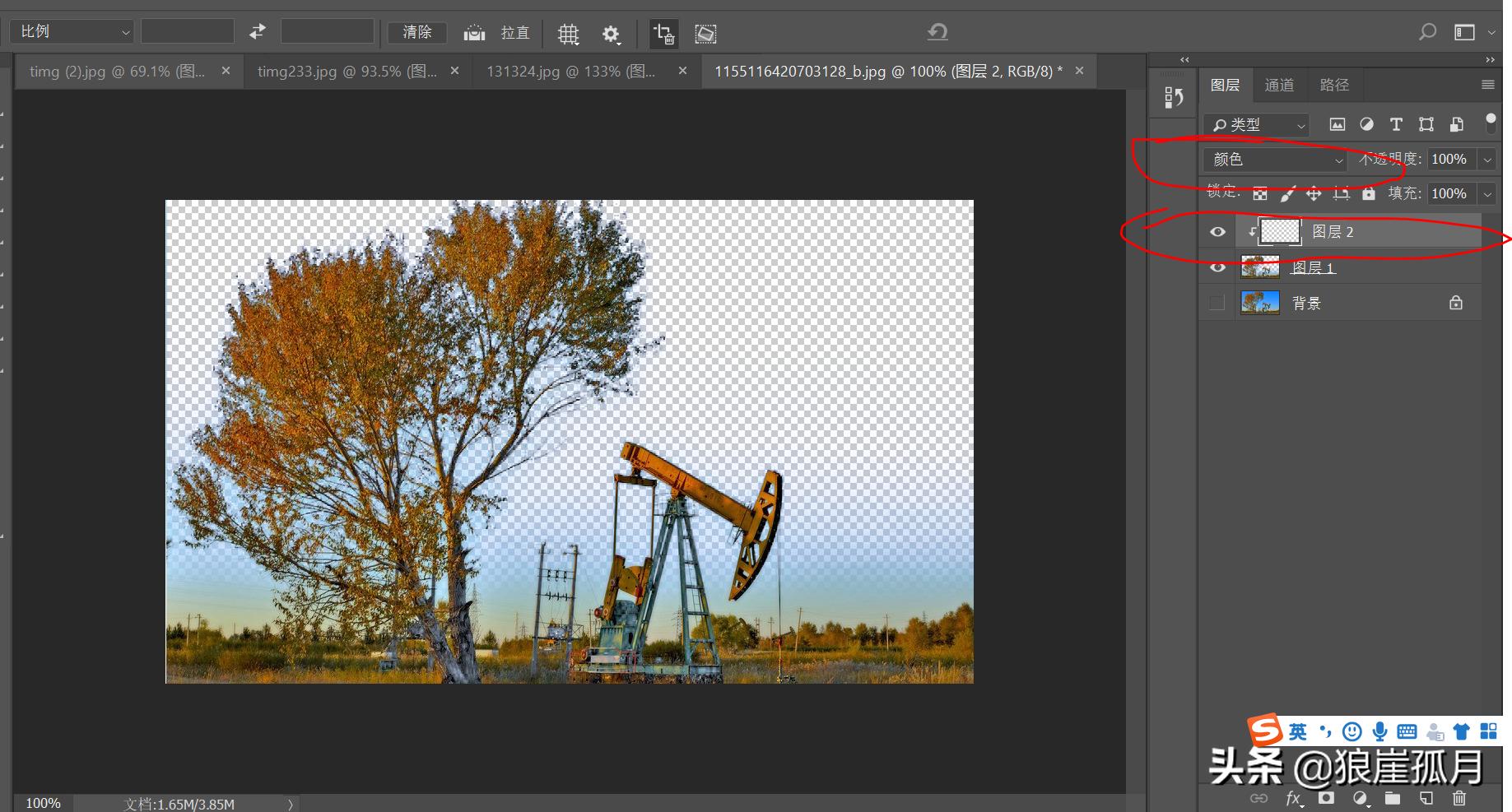Click the crop settings gear icon

tap(611, 33)
